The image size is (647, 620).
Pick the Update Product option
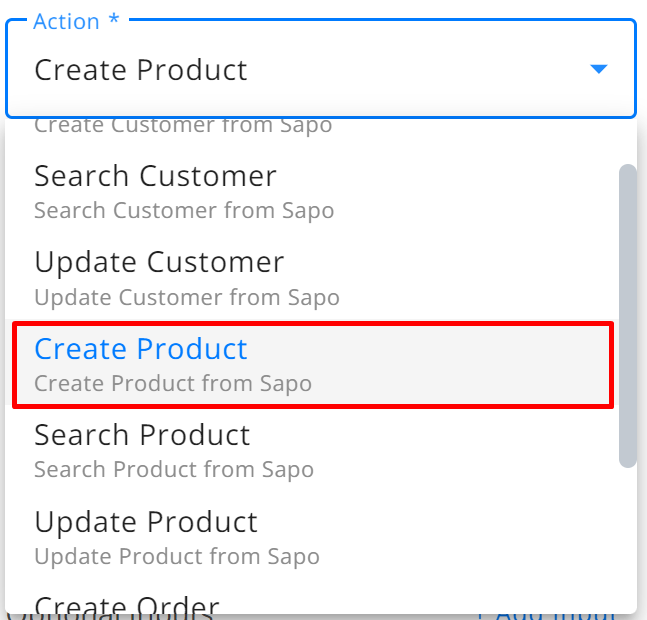pos(313,538)
